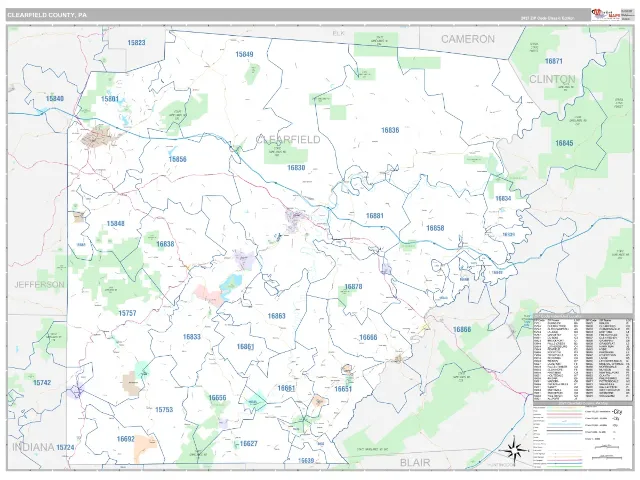The height and width of the screenshot is (480, 640).
Task: Click ZIP code label 15724
Action: pyautogui.click(x=65, y=448)
